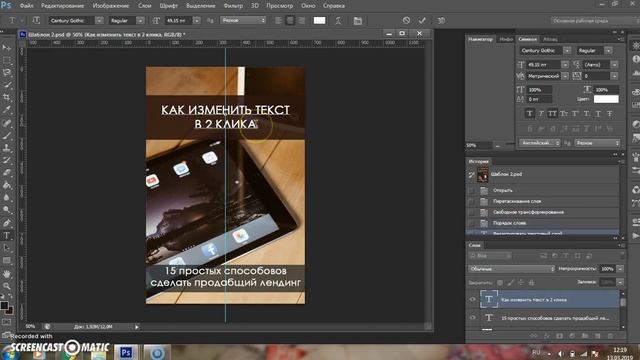Toggle Strikethrough in Character panel
This screenshot has width=640, height=360.
pos(609,113)
